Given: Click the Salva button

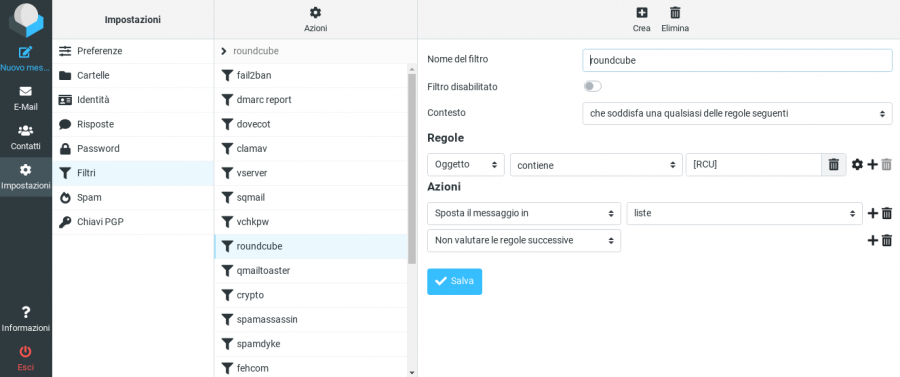Looking at the screenshot, I should click(454, 281).
